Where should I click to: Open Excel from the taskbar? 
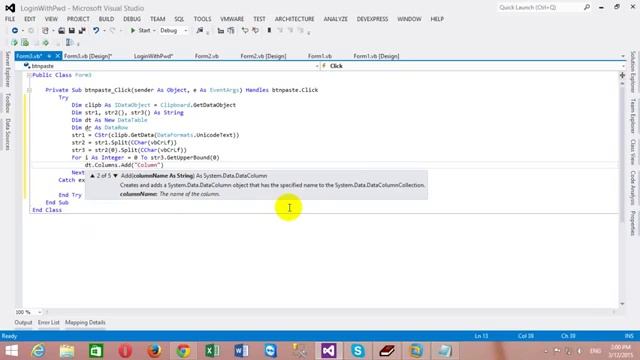(212, 351)
